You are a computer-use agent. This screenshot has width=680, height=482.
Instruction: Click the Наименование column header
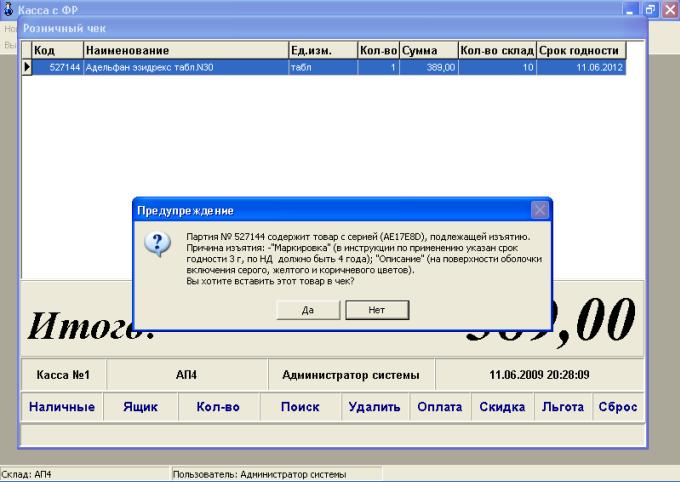point(185,50)
